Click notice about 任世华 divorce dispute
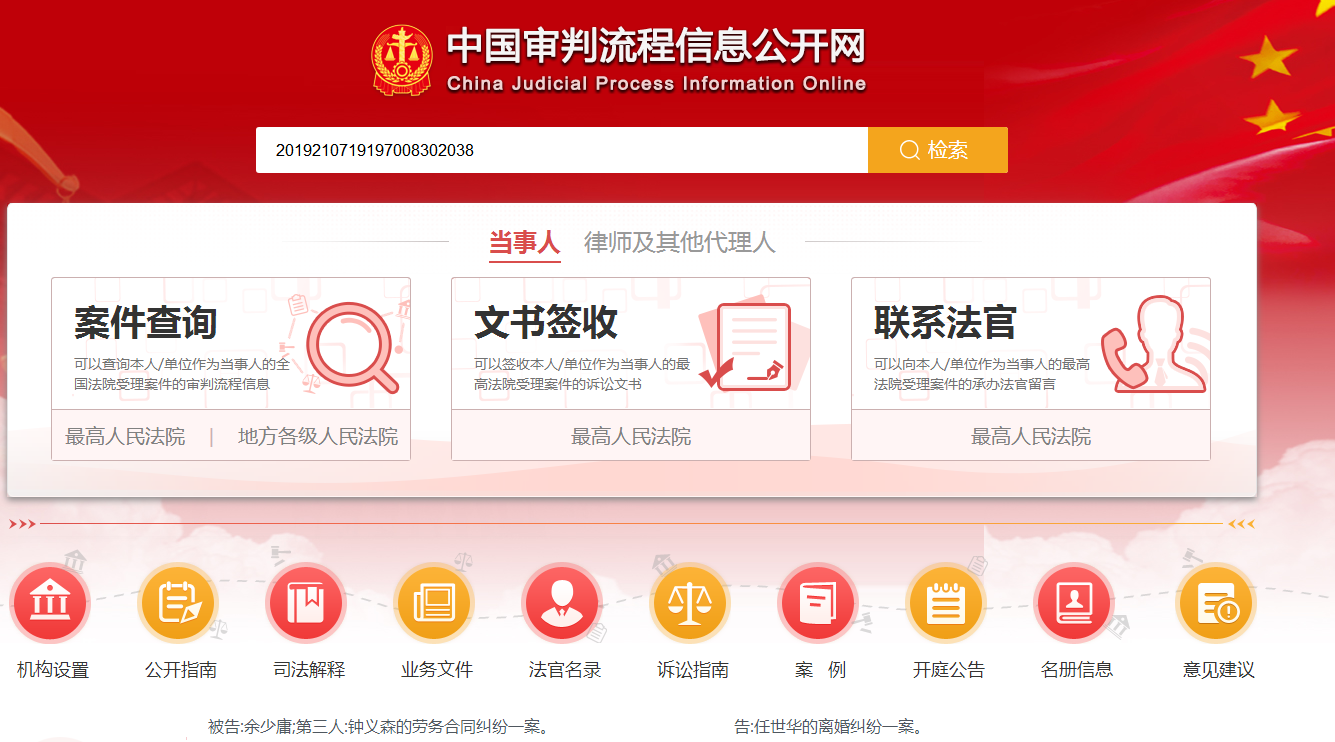This screenshot has width=1335, height=742. pyautogui.click(x=828, y=727)
